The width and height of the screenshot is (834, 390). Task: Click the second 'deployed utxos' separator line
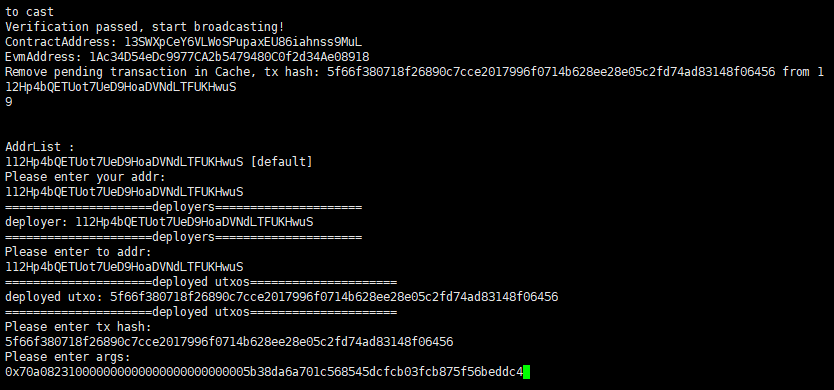click(201, 312)
